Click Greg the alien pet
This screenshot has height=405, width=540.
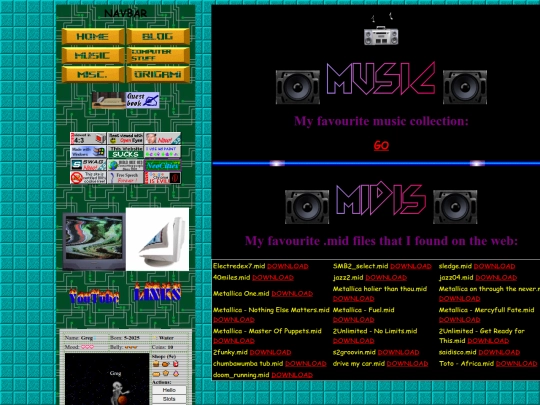pos(119,393)
